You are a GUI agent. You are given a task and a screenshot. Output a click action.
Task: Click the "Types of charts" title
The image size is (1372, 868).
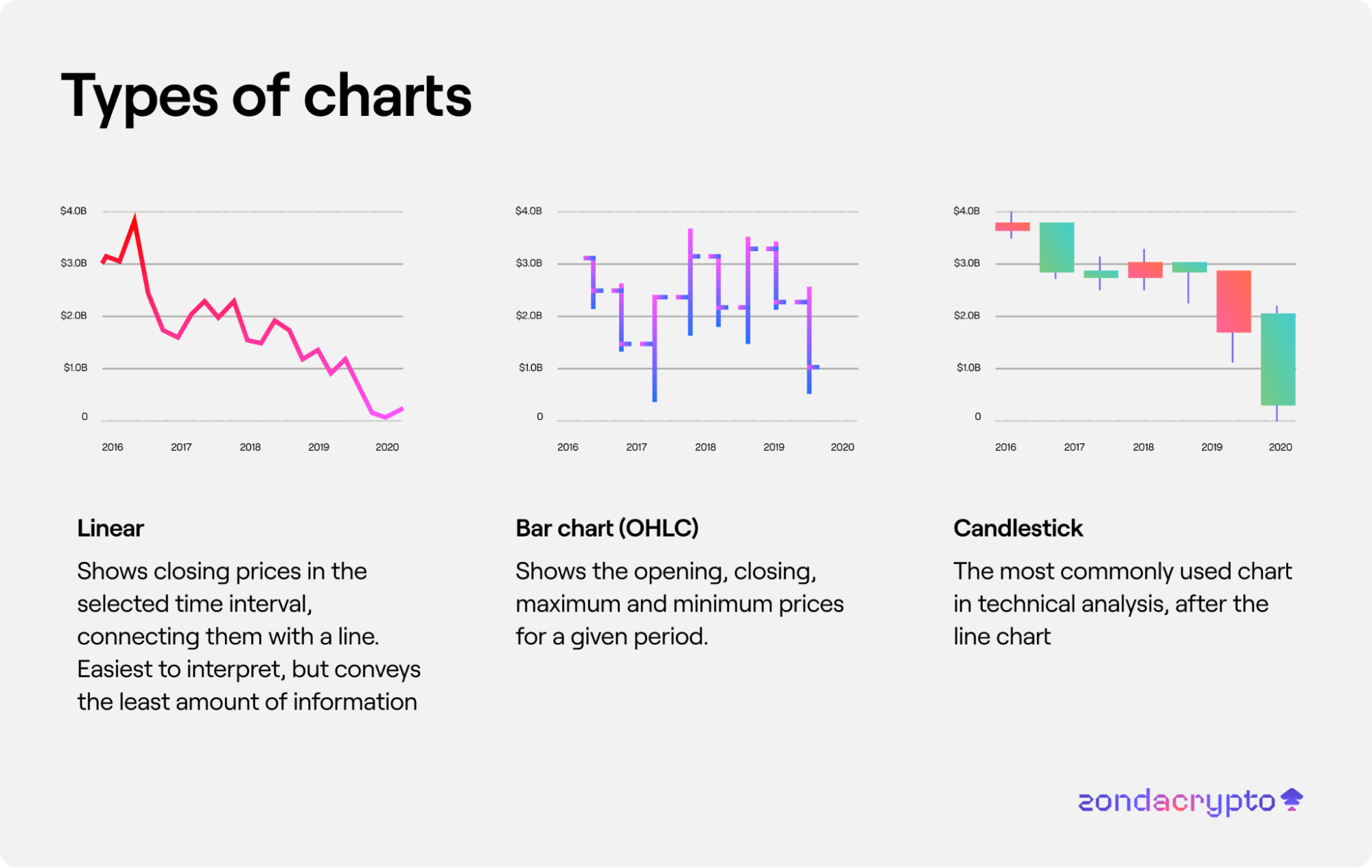[266, 96]
